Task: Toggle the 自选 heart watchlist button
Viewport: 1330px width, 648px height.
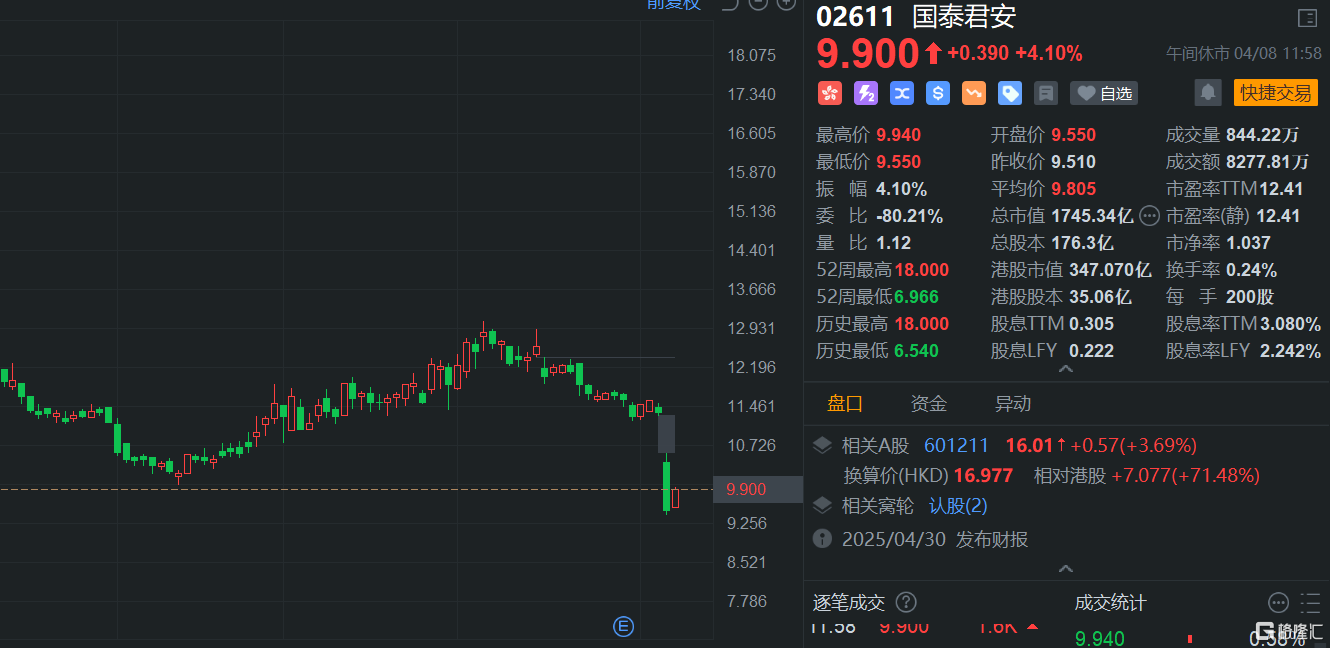Action: (1104, 94)
